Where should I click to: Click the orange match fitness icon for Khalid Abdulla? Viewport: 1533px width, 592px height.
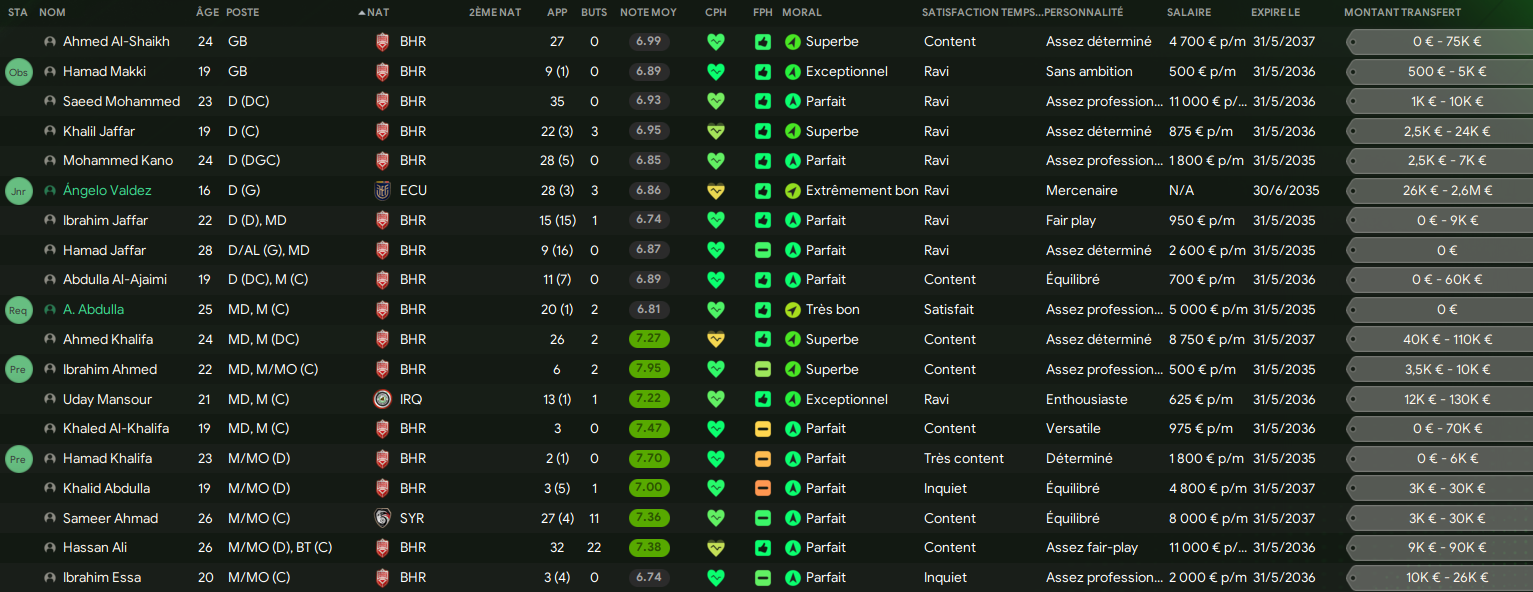pyautogui.click(x=763, y=489)
